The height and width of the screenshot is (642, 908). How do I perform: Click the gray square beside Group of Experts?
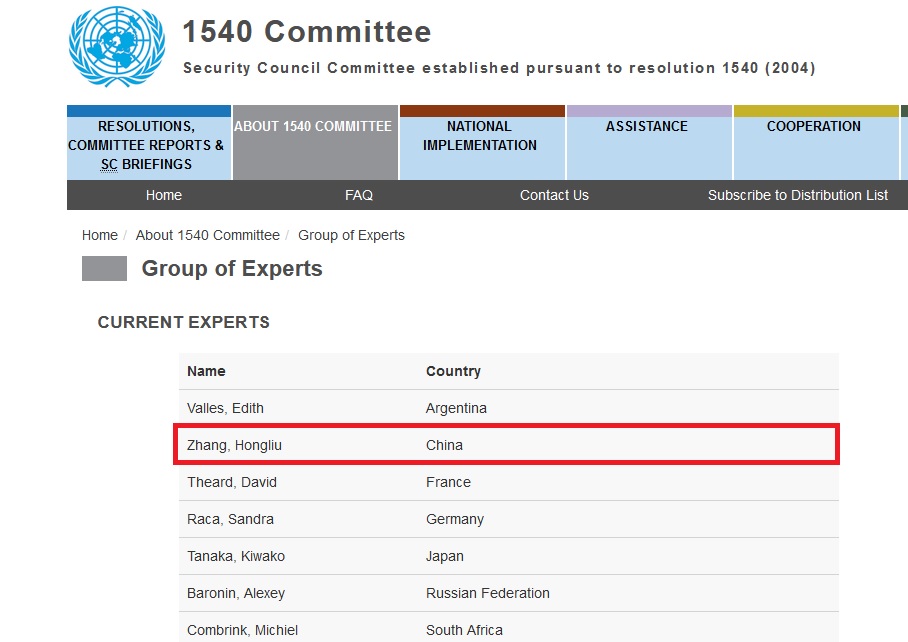pos(104,269)
